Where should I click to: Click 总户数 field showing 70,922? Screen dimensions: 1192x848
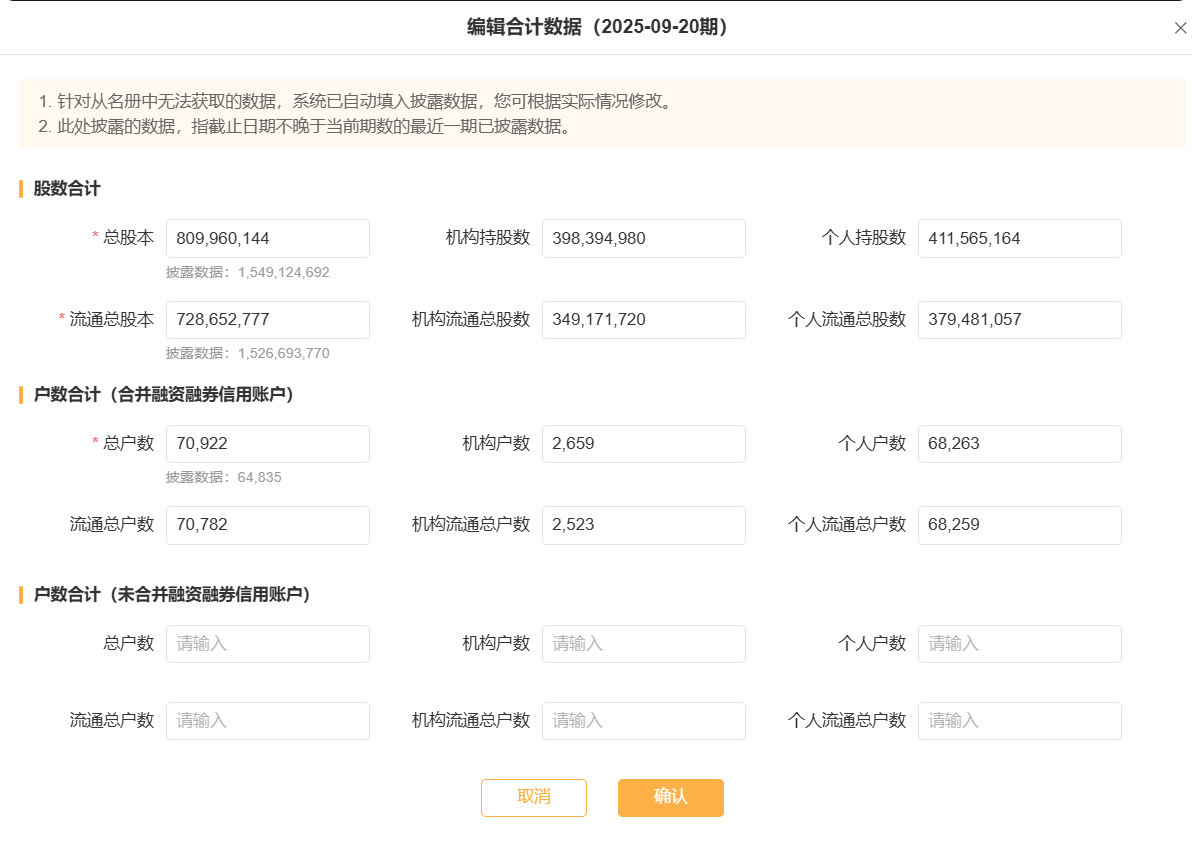268,444
